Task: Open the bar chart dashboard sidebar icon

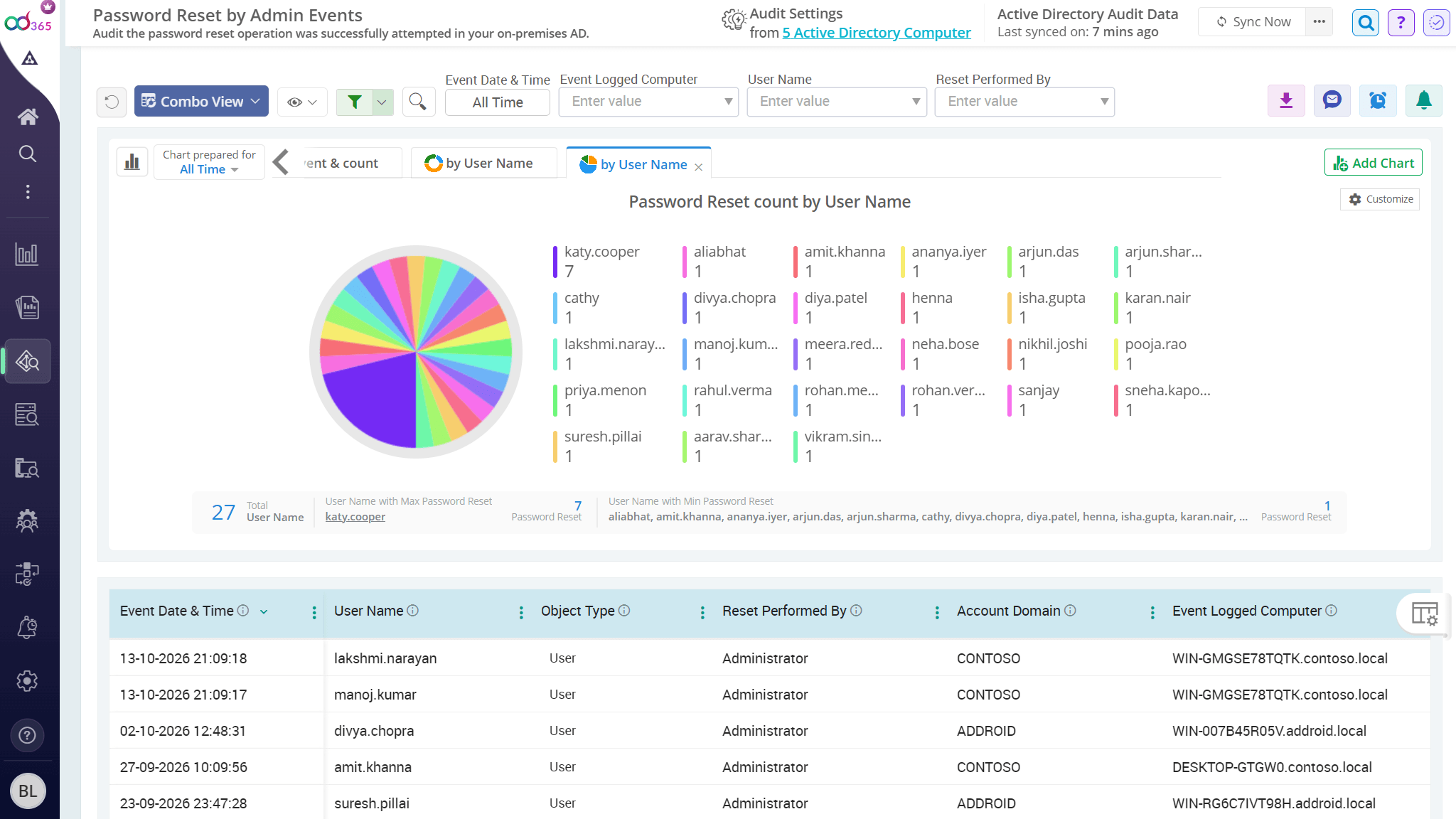Action: click(x=27, y=254)
